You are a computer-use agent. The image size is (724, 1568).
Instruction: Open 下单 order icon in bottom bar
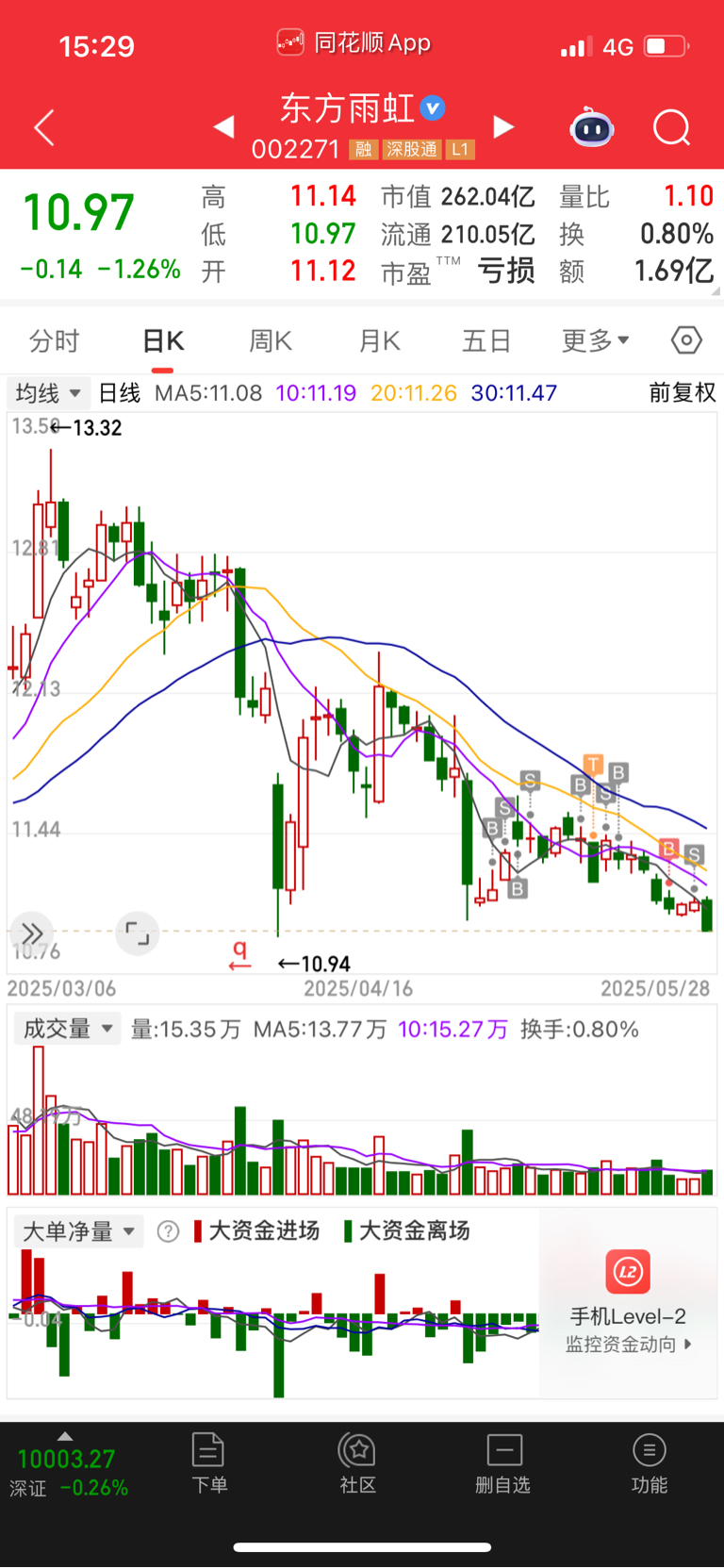(208, 1463)
